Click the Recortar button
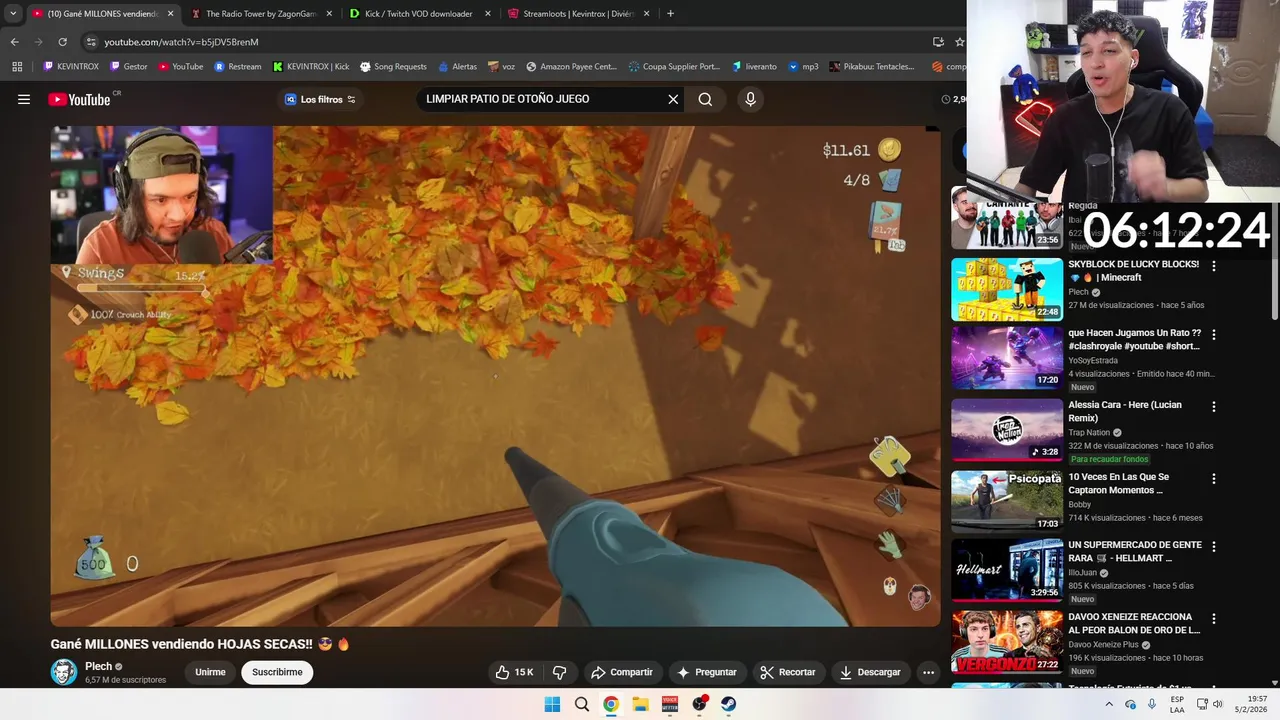This screenshot has width=1280, height=720. click(787, 672)
